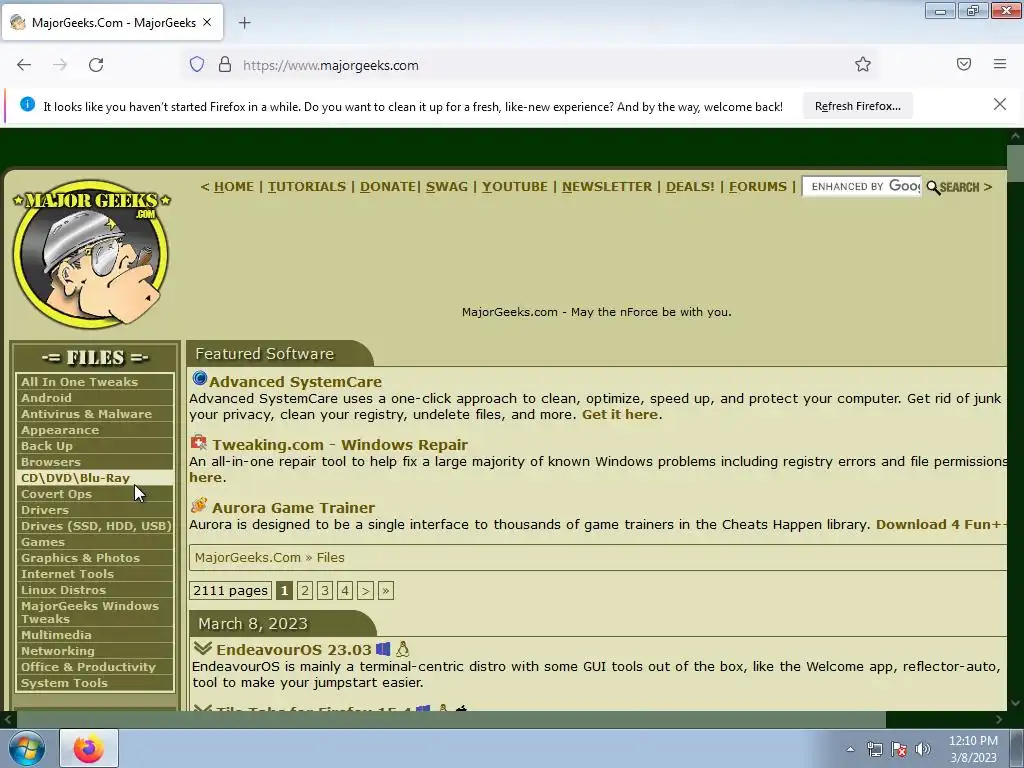Open the Networking category

click(95, 651)
